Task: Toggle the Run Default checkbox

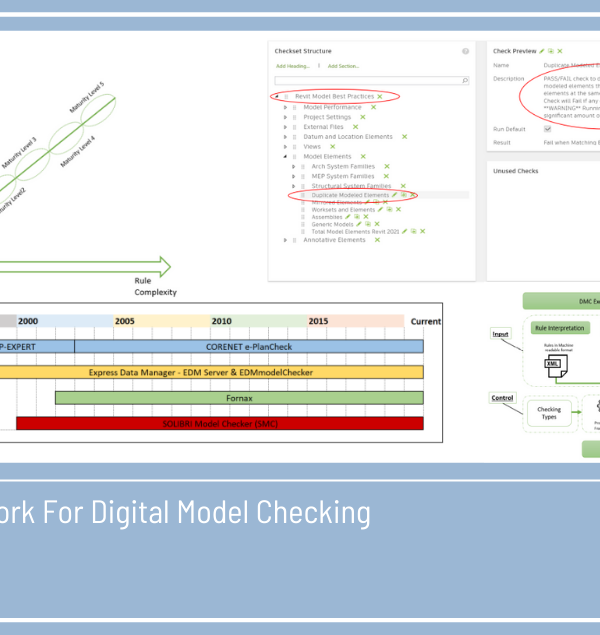Action: point(546,129)
